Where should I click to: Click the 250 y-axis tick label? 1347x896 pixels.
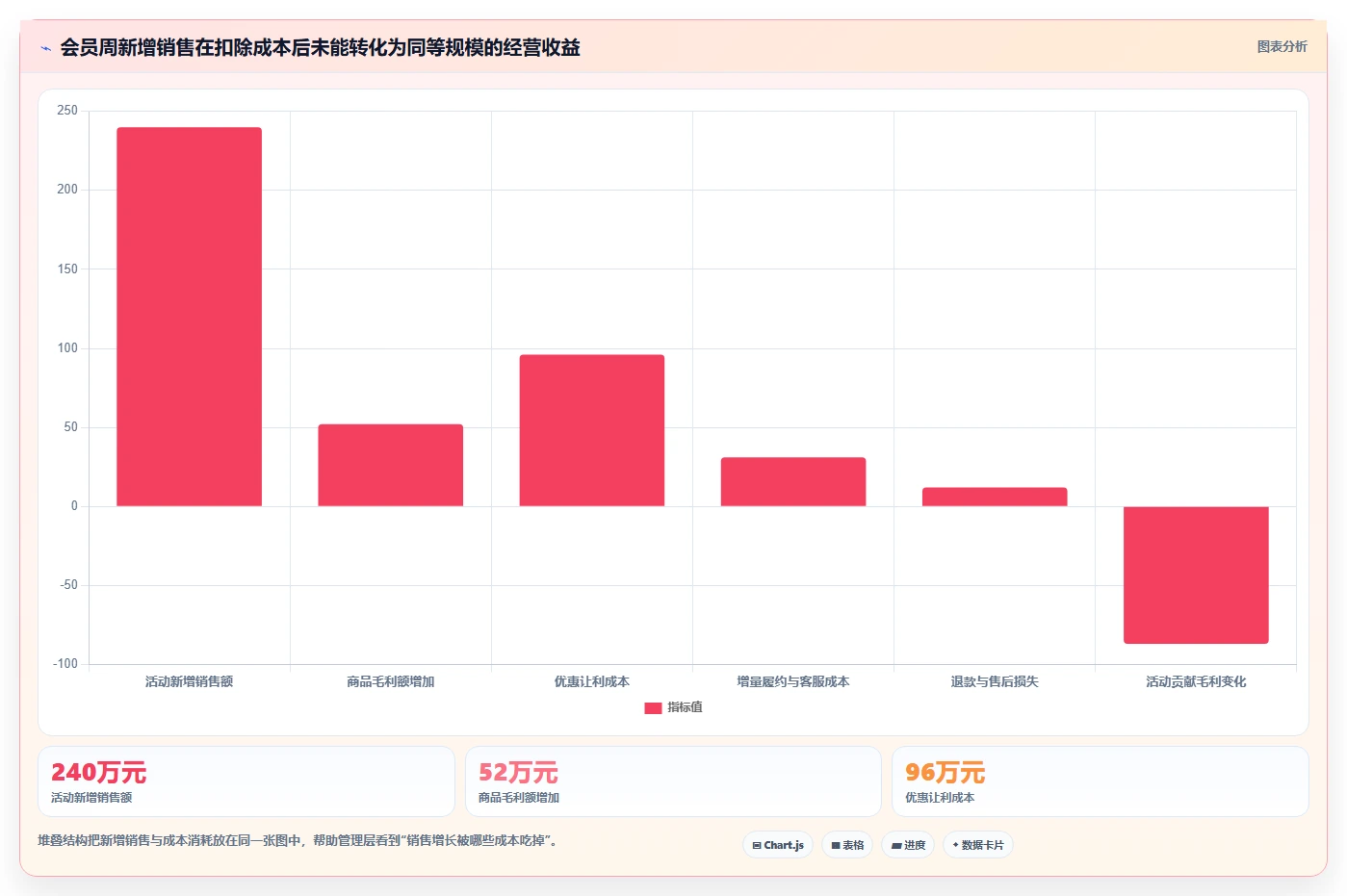(67, 111)
